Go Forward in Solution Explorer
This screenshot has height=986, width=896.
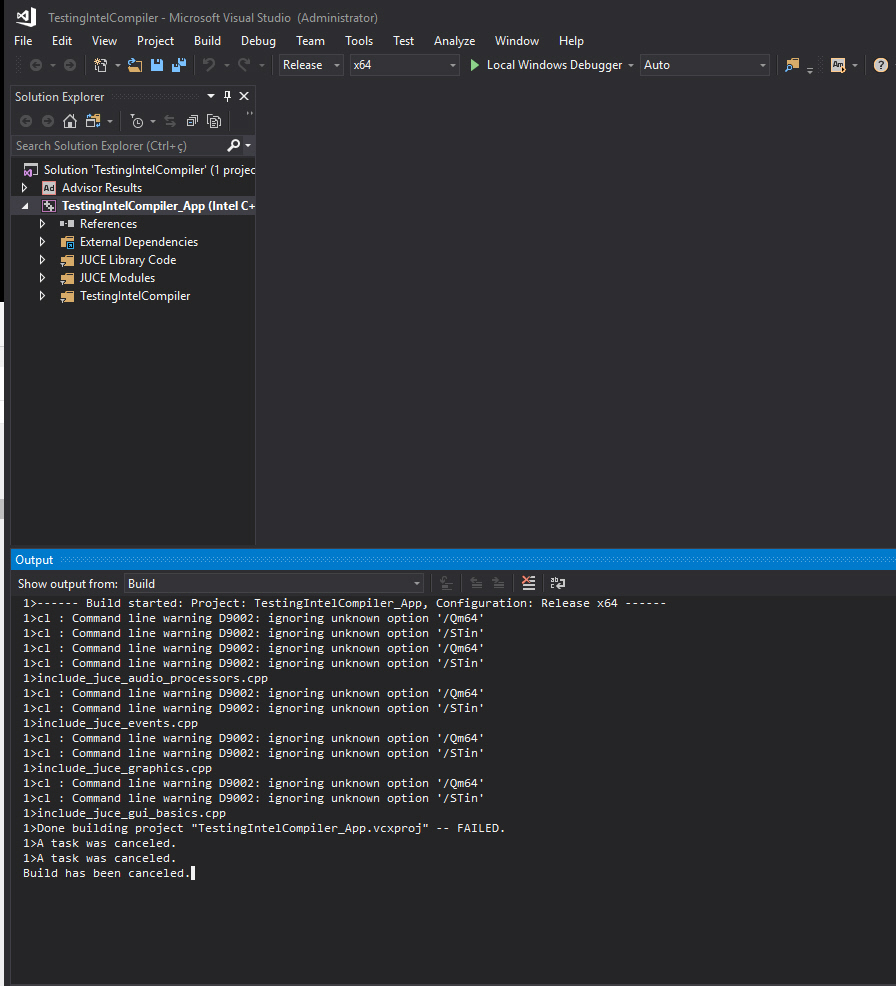point(48,121)
